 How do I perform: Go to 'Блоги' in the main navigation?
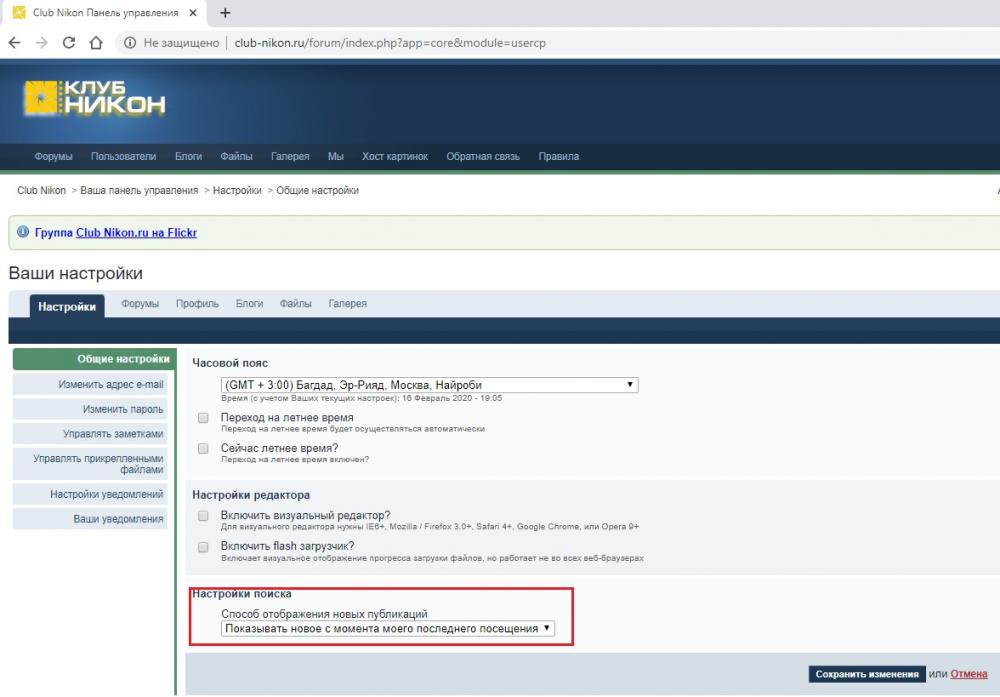tap(188, 156)
